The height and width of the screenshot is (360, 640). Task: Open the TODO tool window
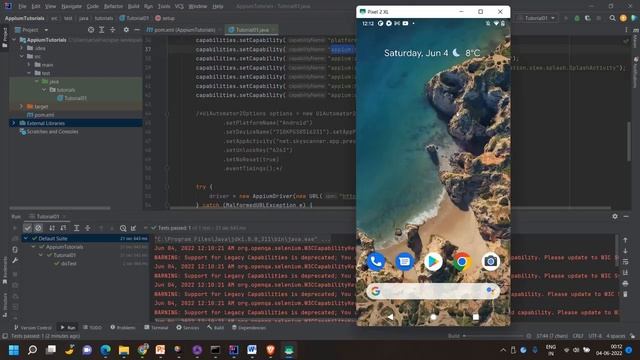pos(92,327)
